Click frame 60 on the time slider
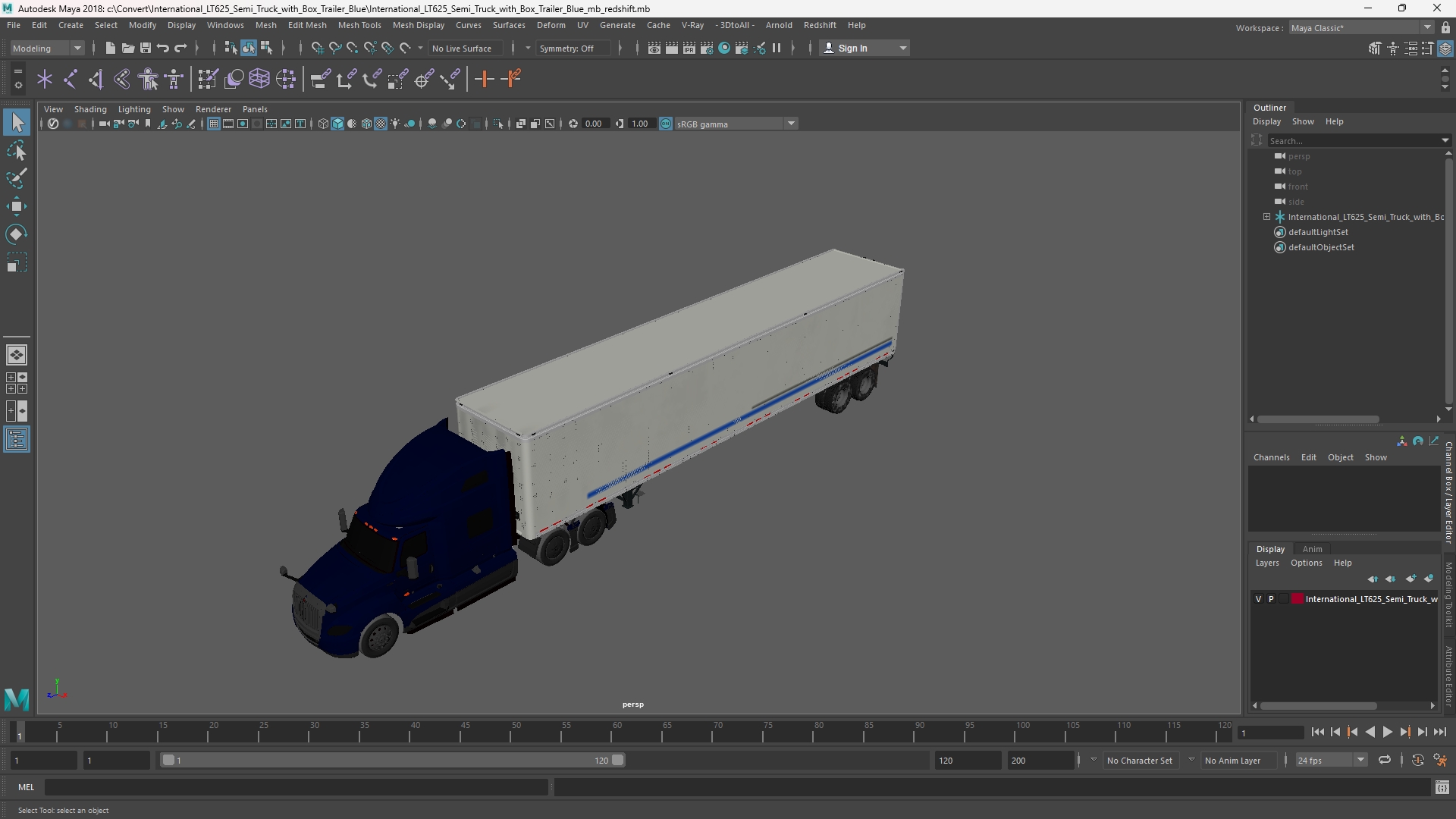 point(617,733)
